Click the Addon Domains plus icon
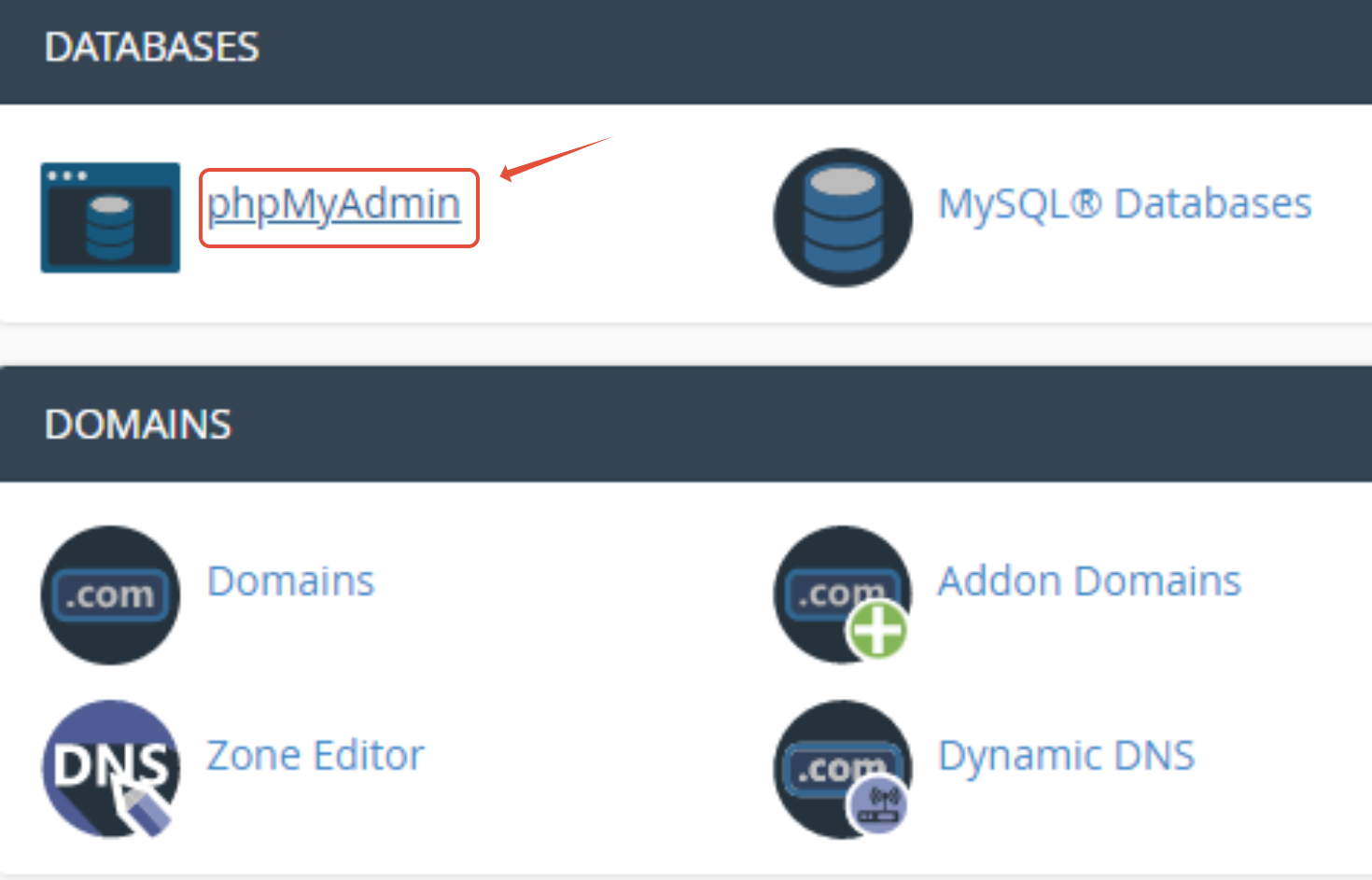Viewport: 1372px width, 880px height. pyautogui.click(x=843, y=594)
